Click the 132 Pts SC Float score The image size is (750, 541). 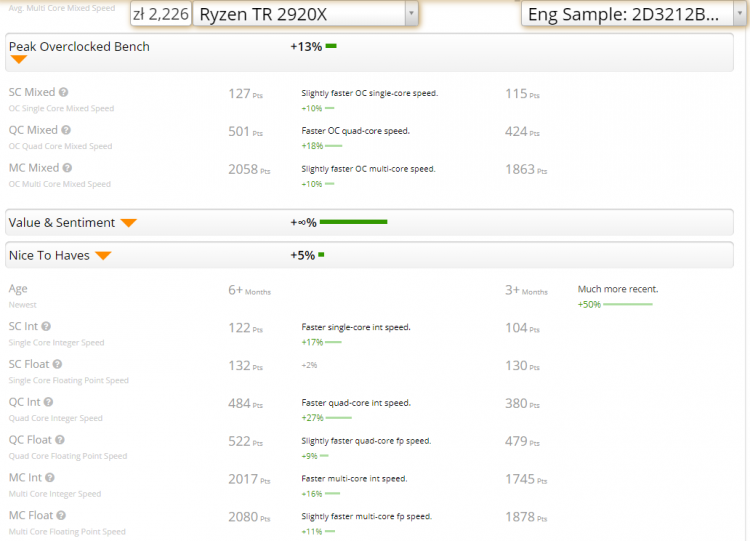pyautogui.click(x=245, y=366)
